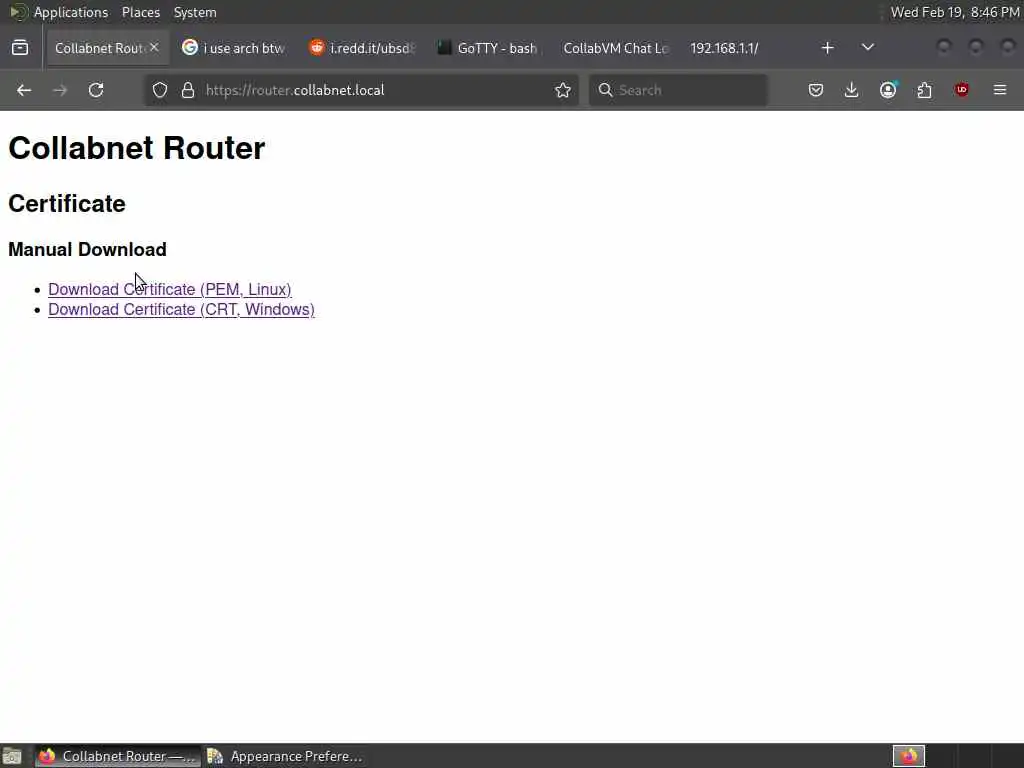The image size is (1024, 768).
Task: Activate Collabnet Router window in taskbar
Action: coord(118,756)
